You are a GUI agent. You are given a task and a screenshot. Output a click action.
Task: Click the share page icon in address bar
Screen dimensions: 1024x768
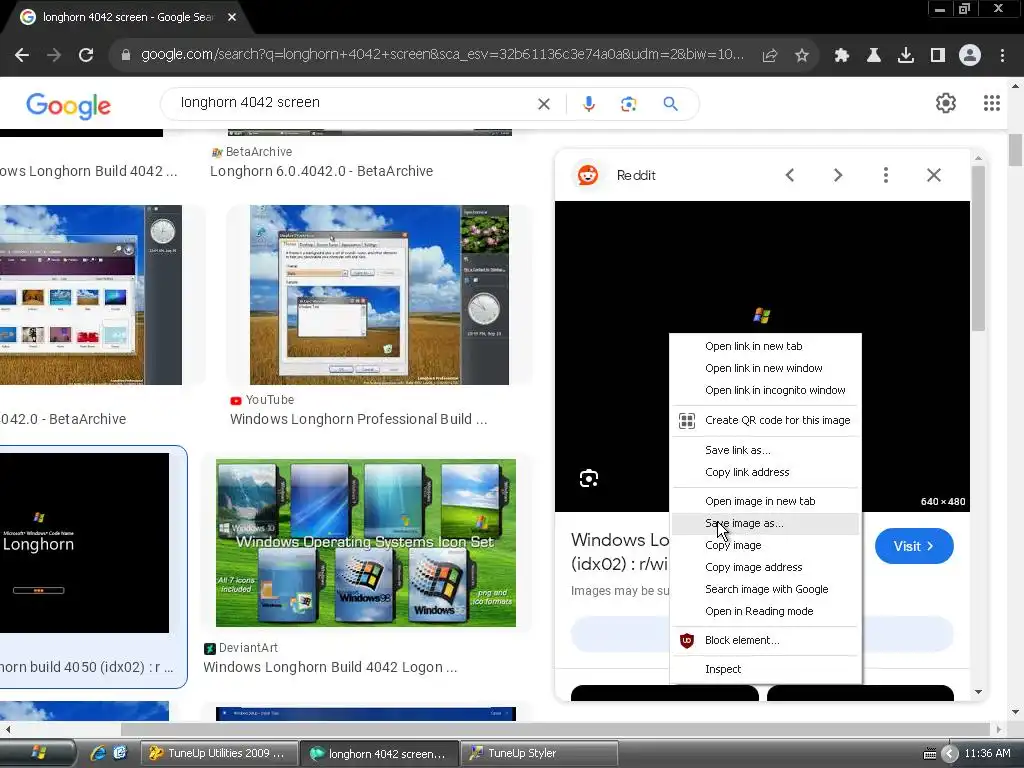point(770,56)
